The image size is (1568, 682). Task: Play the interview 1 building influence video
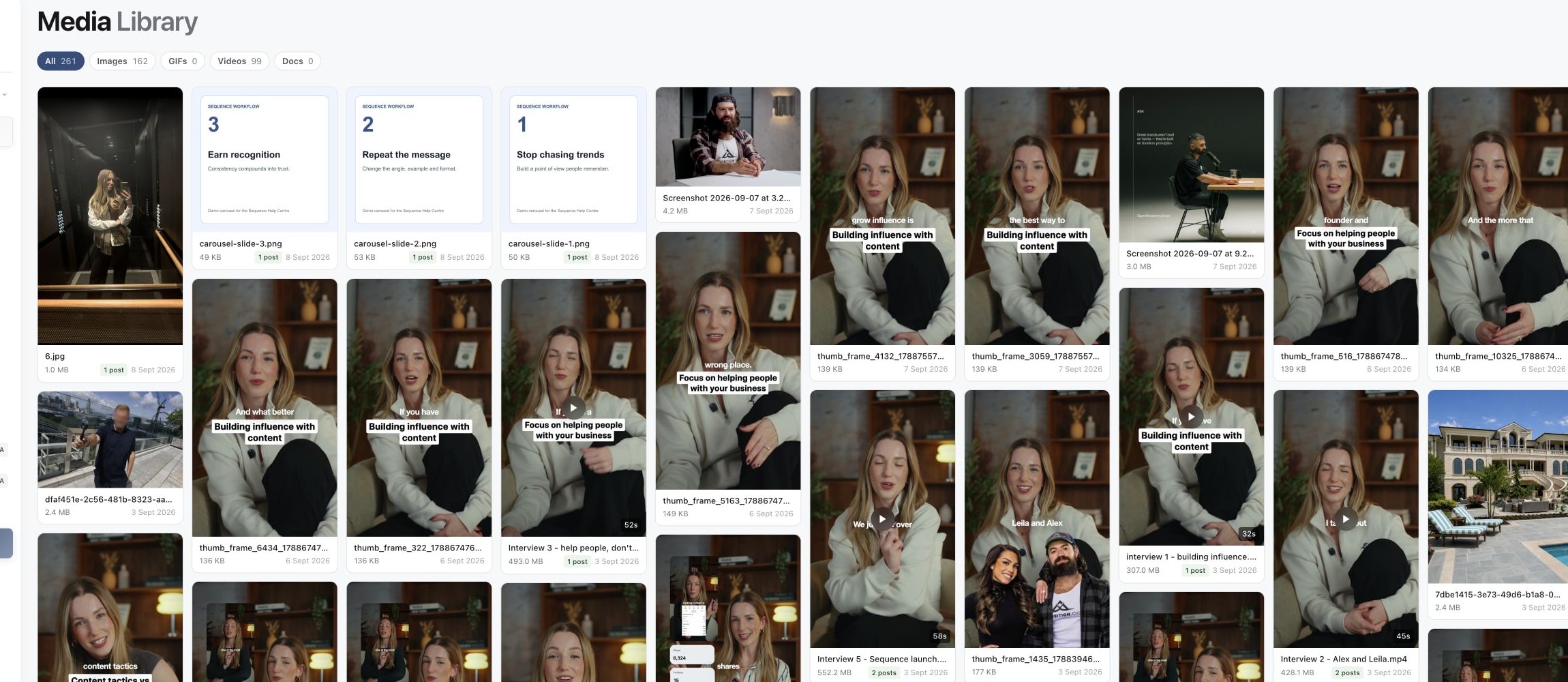pos(1191,417)
